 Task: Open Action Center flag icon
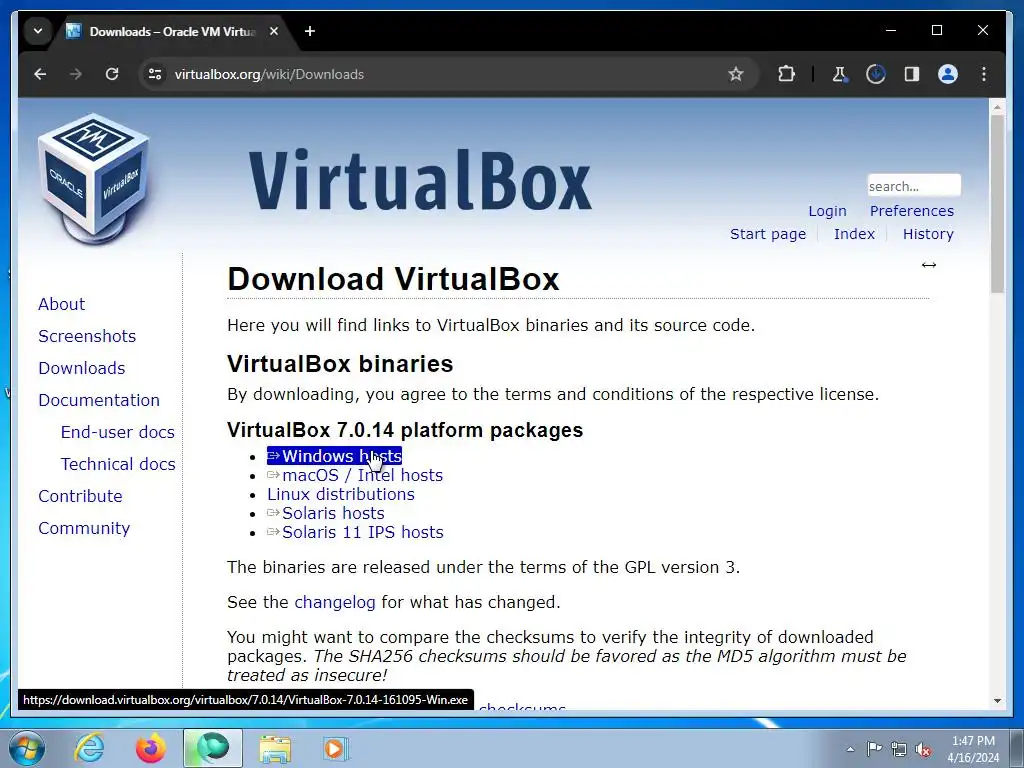pyautogui.click(x=874, y=749)
